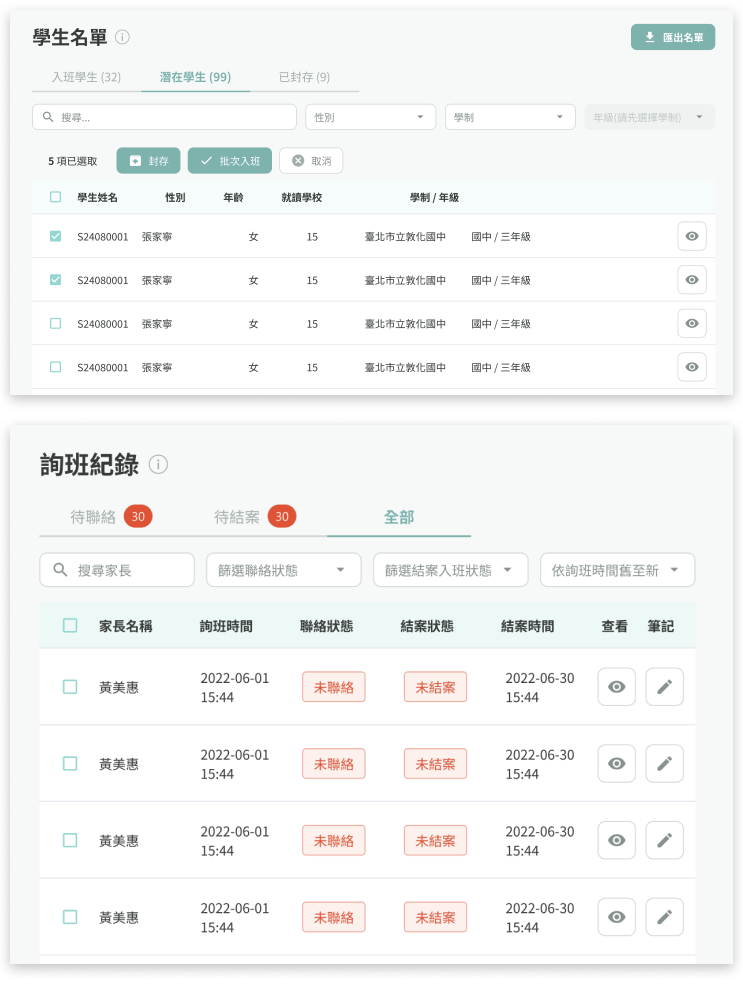Screen dimensions: 743x984
Task: Click the 聯絡狀態 column header
Action: (327, 626)
